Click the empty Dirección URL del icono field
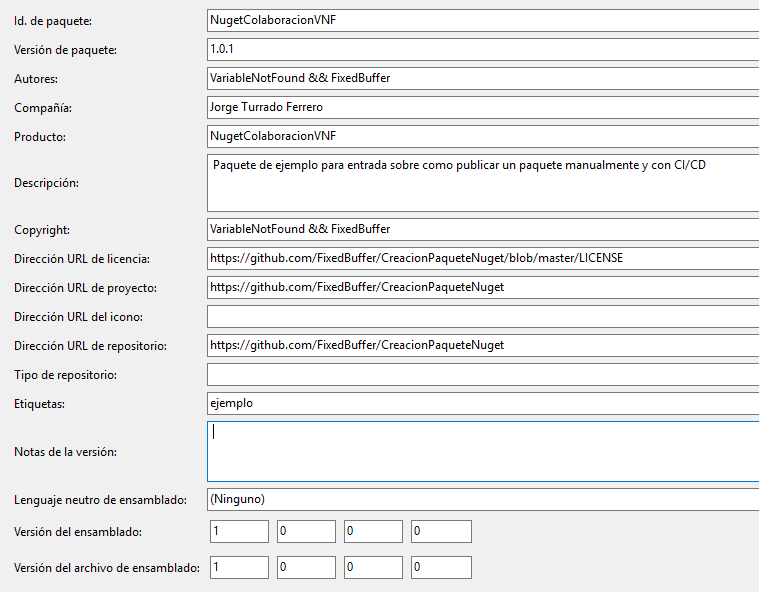Image resolution: width=759 pixels, height=592 pixels. pos(483,317)
